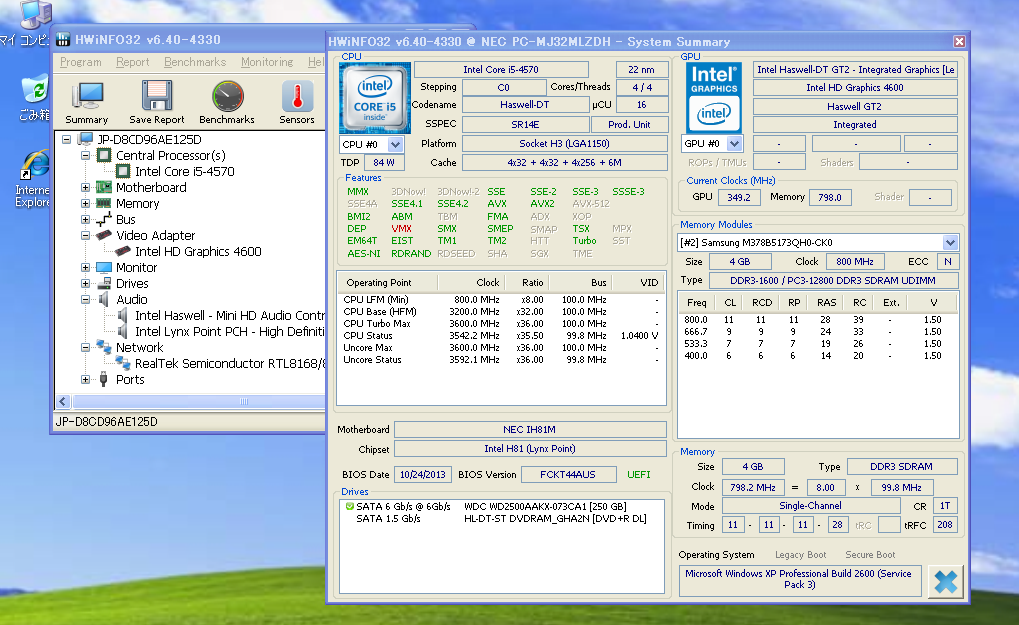This screenshot has height=625, width=1019.
Task: Click the blue X icon in System Summary
Action: tap(946, 581)
